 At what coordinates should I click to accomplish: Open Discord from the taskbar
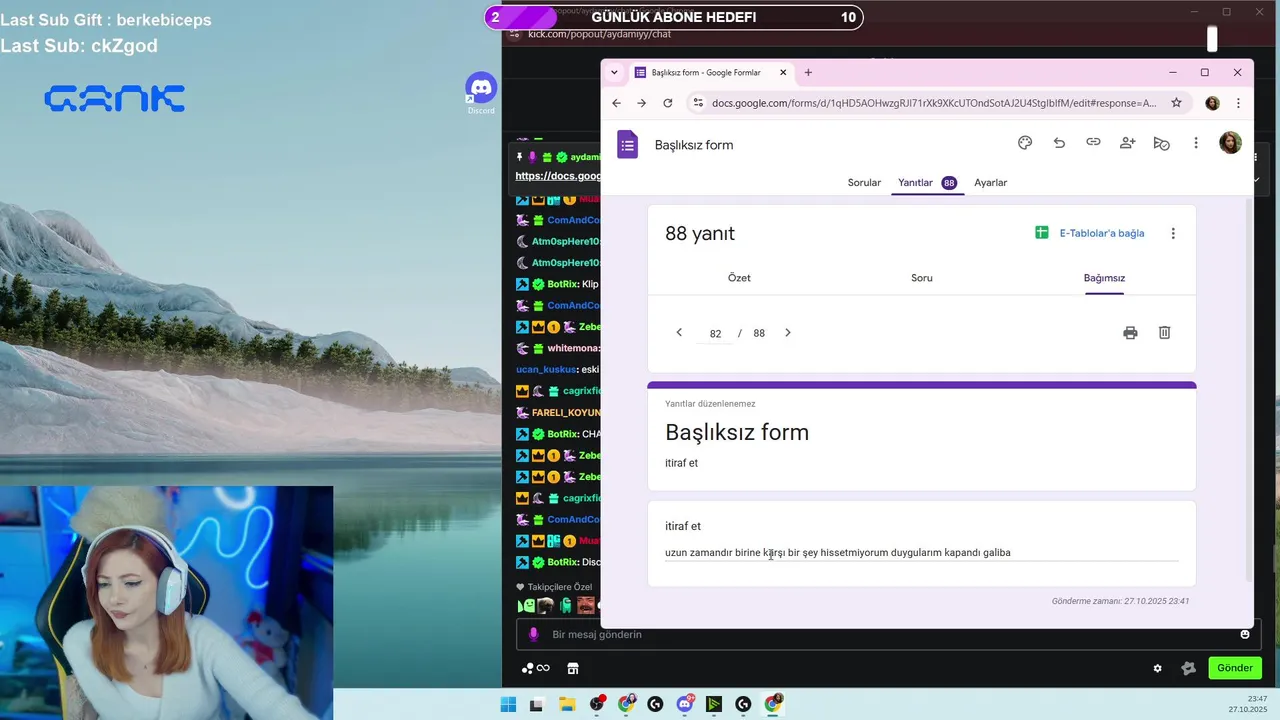coord(685,704)
